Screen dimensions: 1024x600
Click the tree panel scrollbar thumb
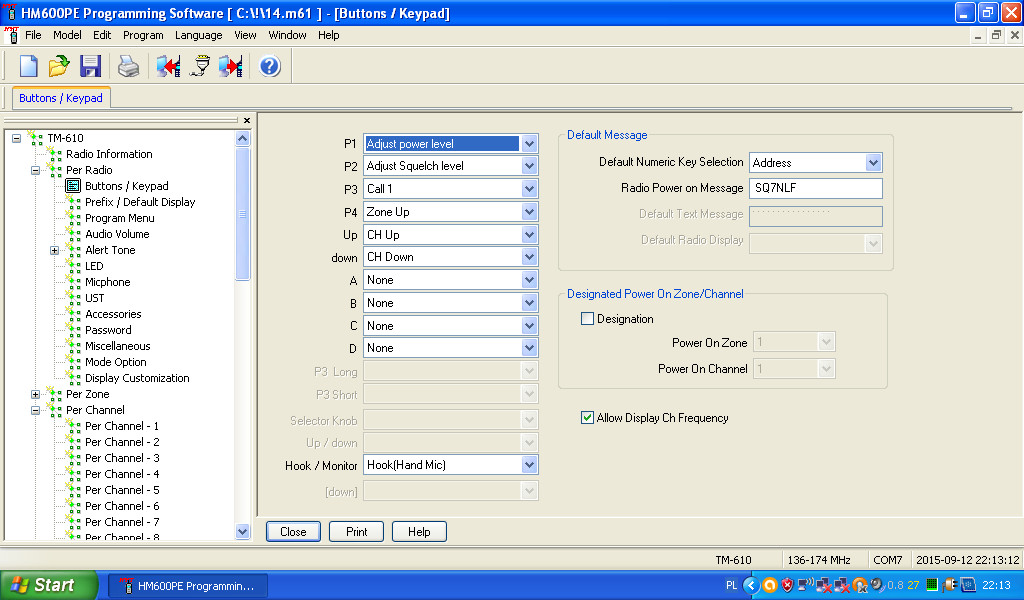(242, 213)
